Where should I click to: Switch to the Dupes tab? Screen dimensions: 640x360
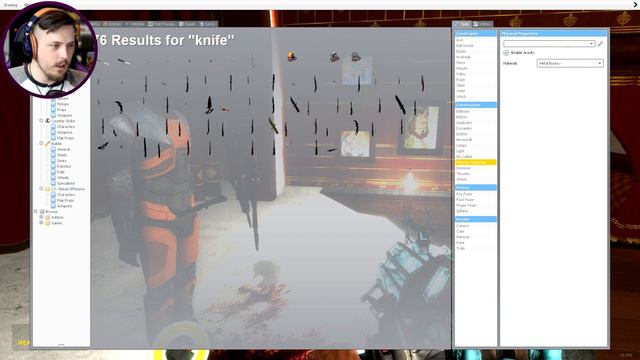coord(187,24)
